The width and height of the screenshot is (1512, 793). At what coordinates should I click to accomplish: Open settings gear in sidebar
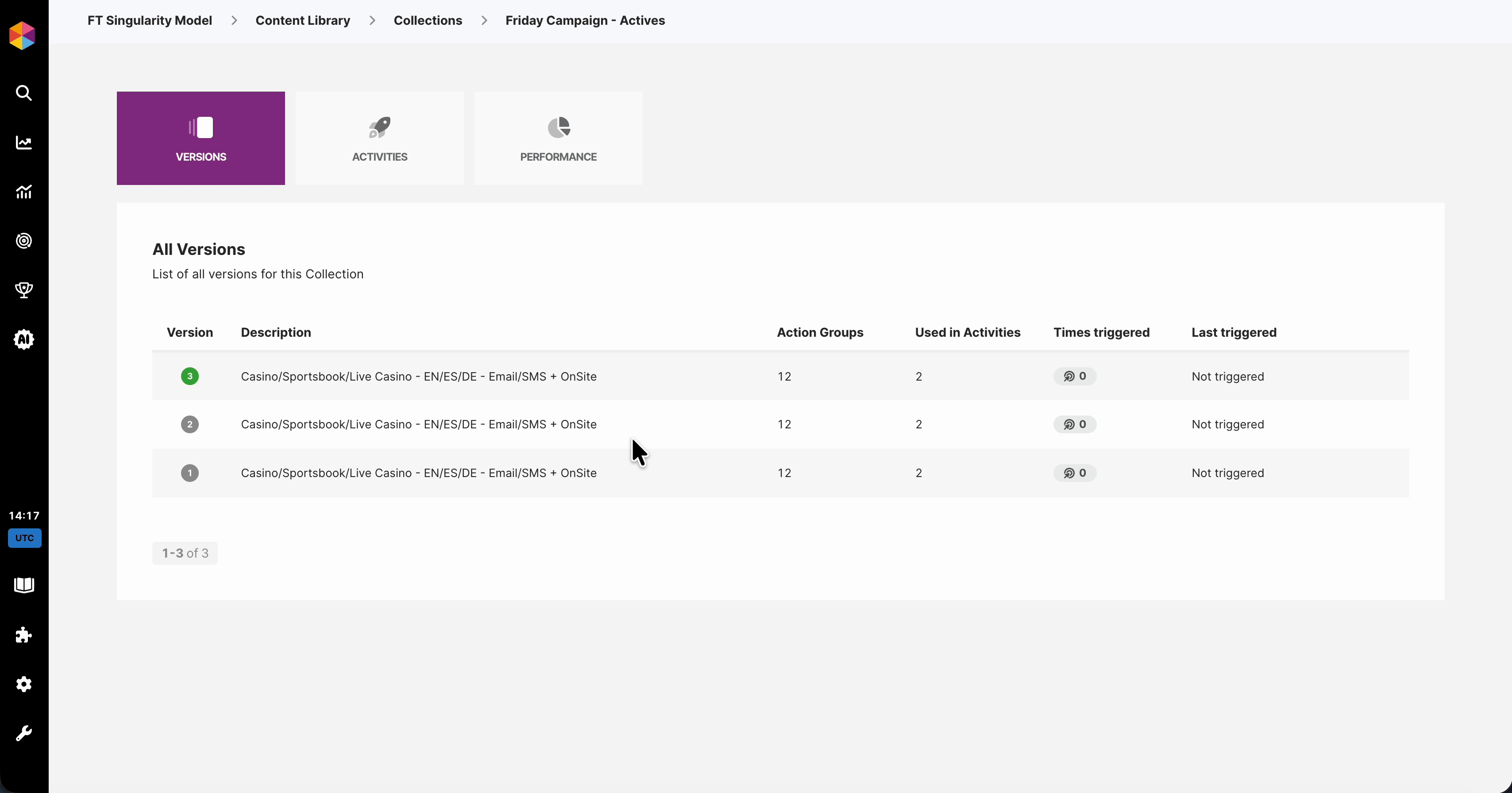tap(23, 684)
